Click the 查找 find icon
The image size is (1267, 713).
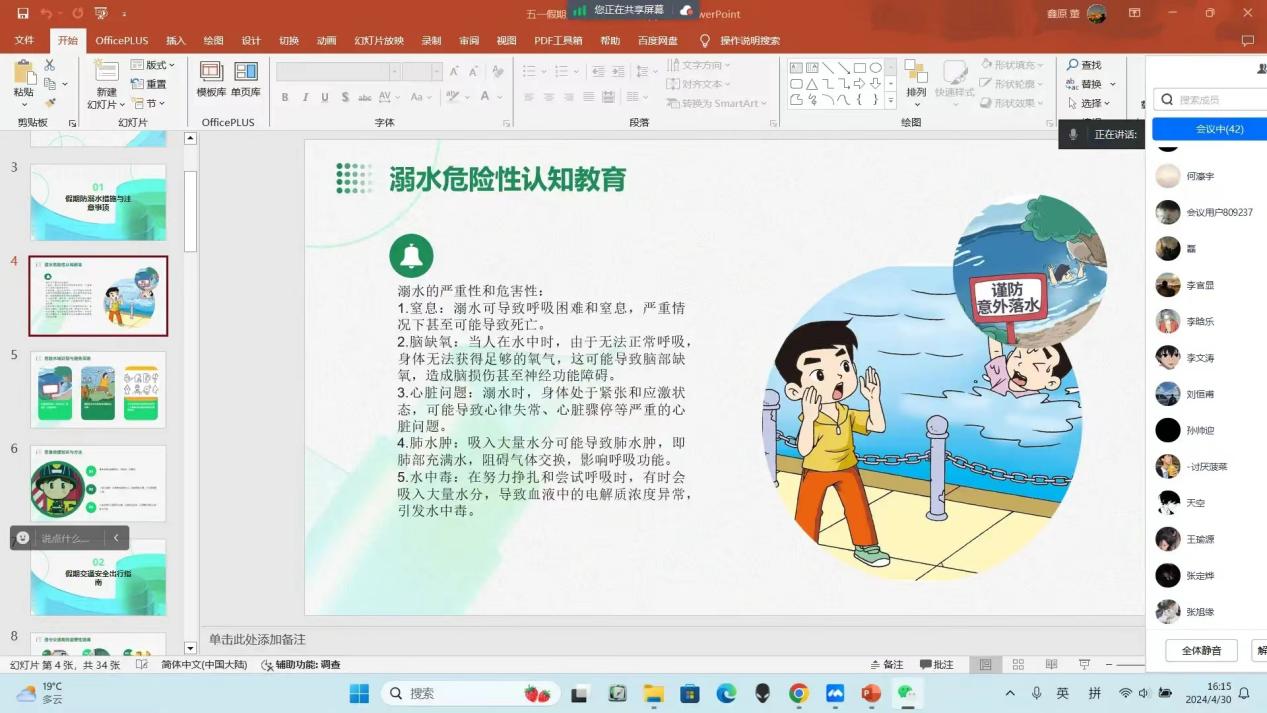point(1084,65)
